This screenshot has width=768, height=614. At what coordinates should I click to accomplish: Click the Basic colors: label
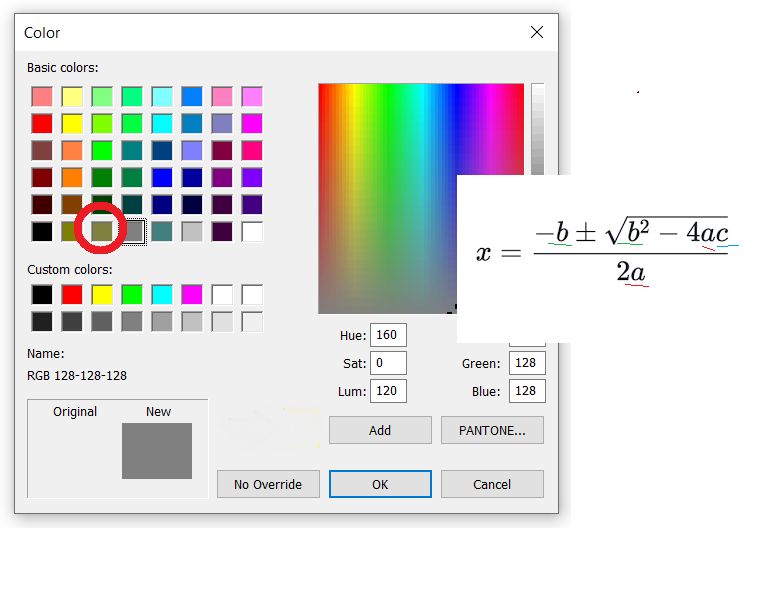coord(63,68)
